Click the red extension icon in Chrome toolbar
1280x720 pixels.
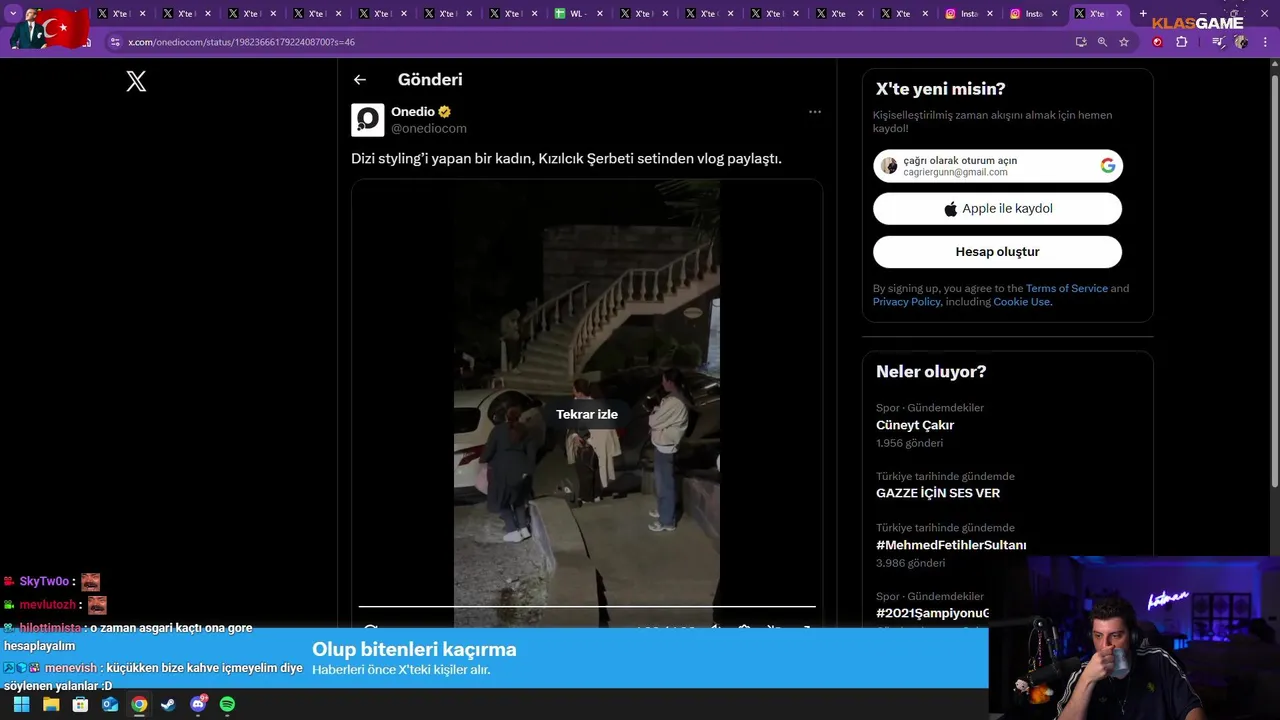tap(1158, 42)
